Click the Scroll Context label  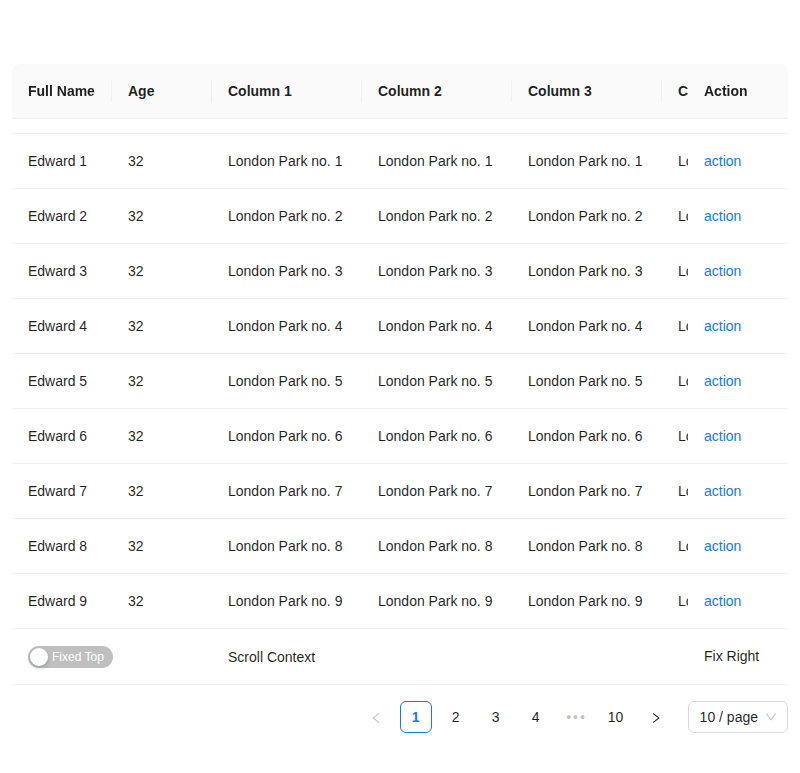[271, 657]
